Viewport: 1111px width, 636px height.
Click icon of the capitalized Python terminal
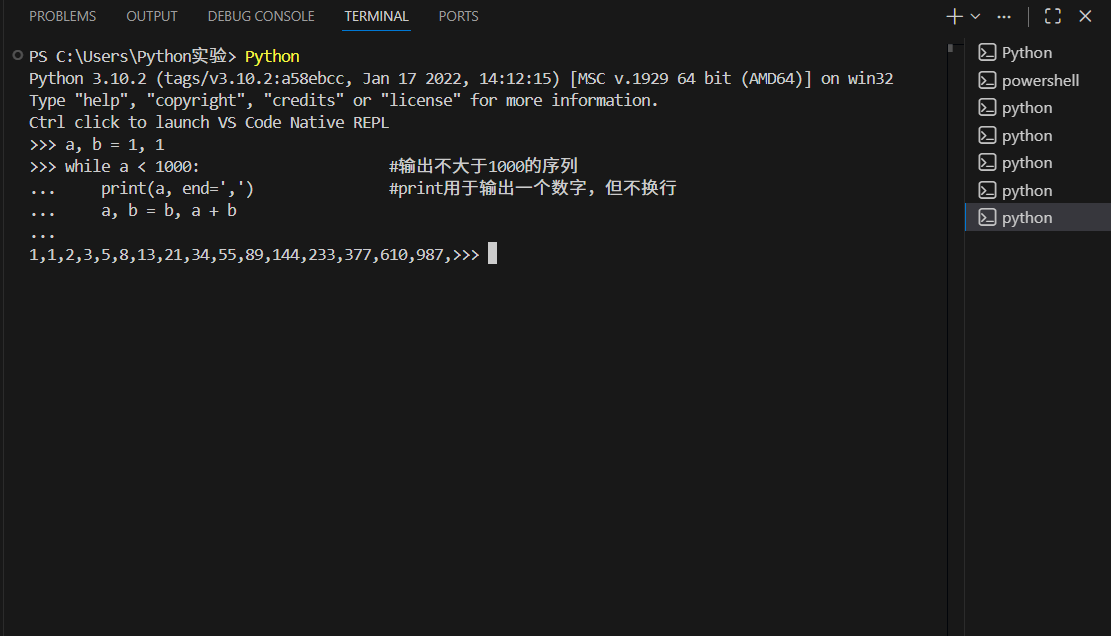(987, 52)
